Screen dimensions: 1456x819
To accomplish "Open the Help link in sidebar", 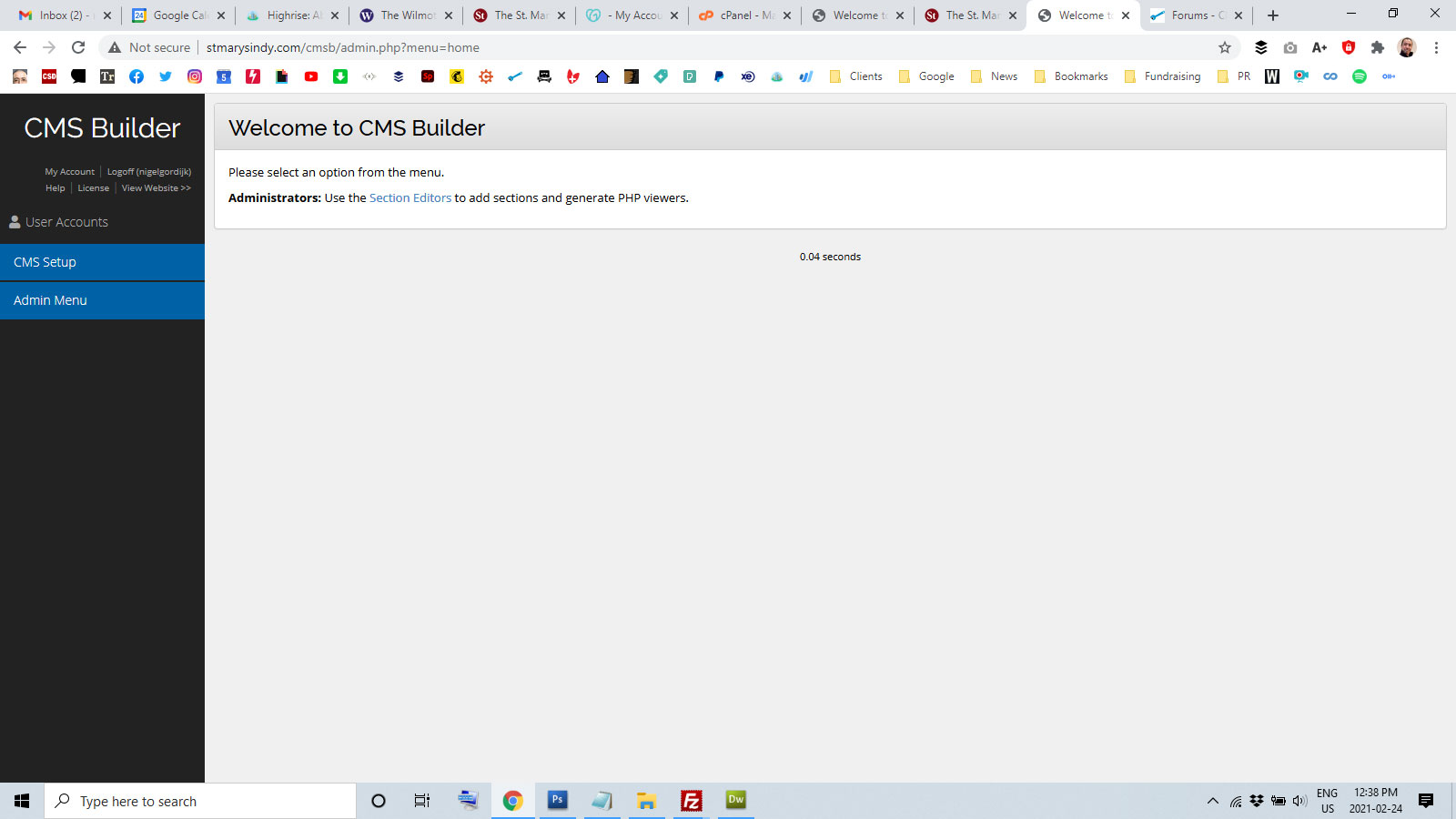I will (x=56, y=188).
